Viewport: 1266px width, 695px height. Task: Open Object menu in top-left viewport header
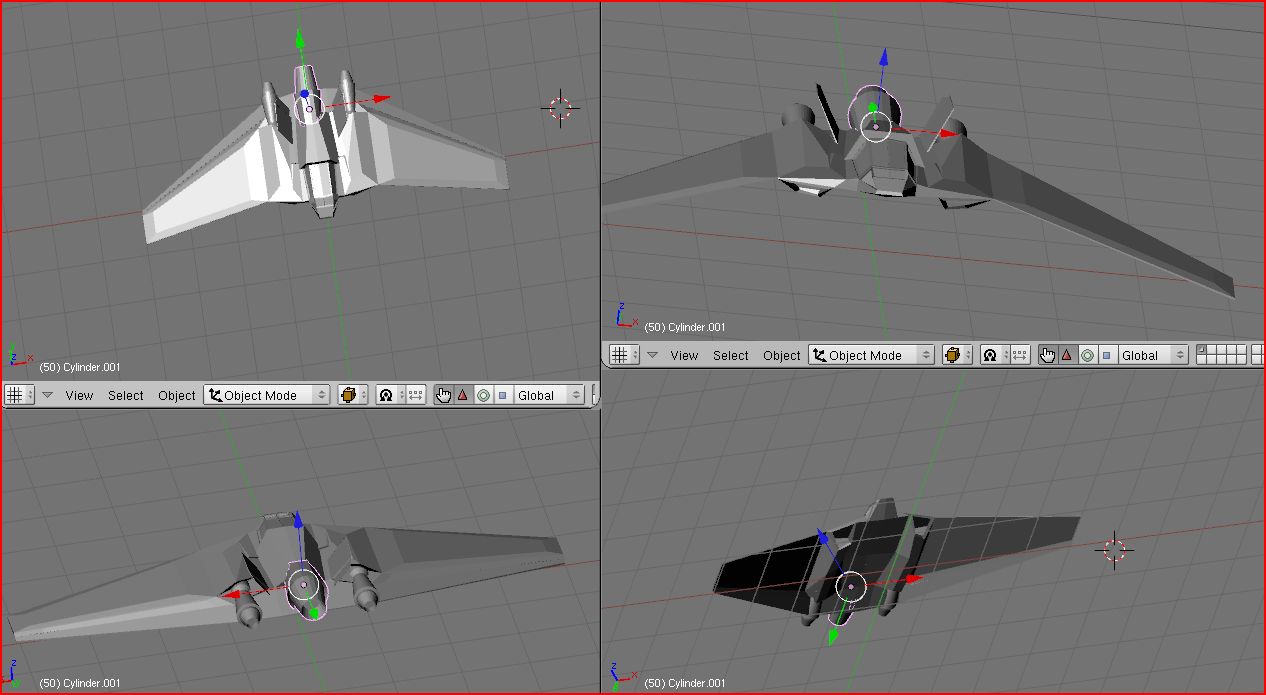coord(177,395)
